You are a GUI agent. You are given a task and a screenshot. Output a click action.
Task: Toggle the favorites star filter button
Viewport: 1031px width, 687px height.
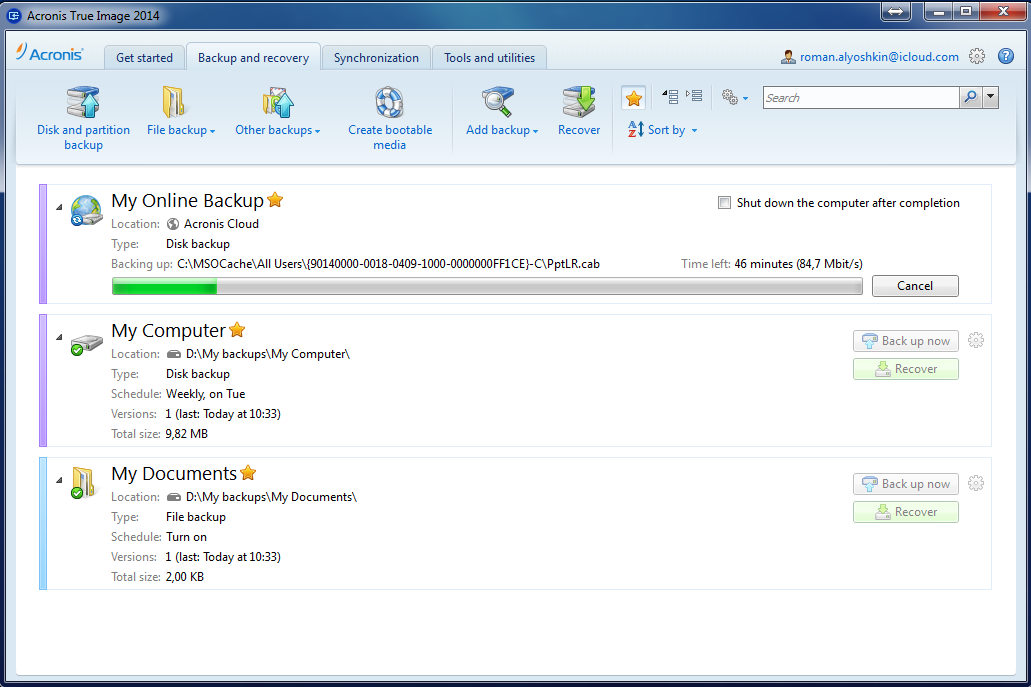point(633,98)
